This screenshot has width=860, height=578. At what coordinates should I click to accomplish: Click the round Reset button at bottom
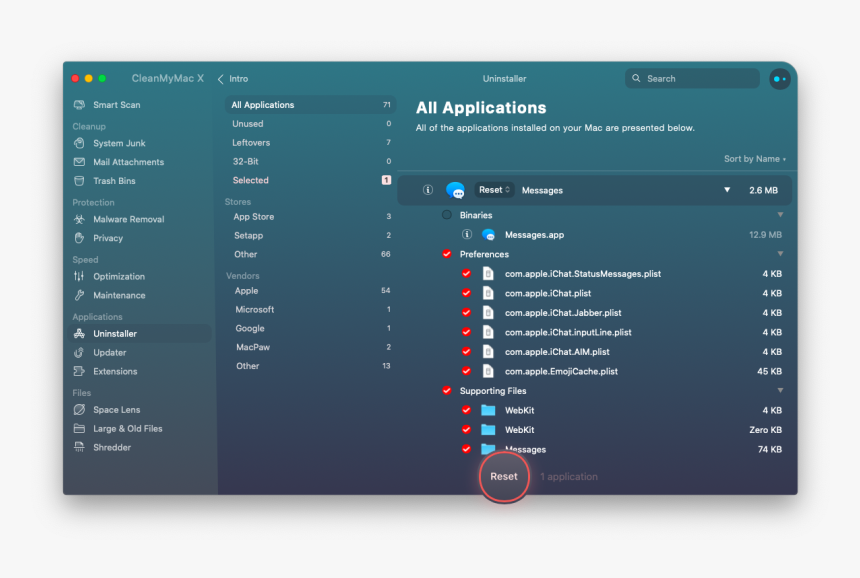pyautogui.click(x=504, y=477)
